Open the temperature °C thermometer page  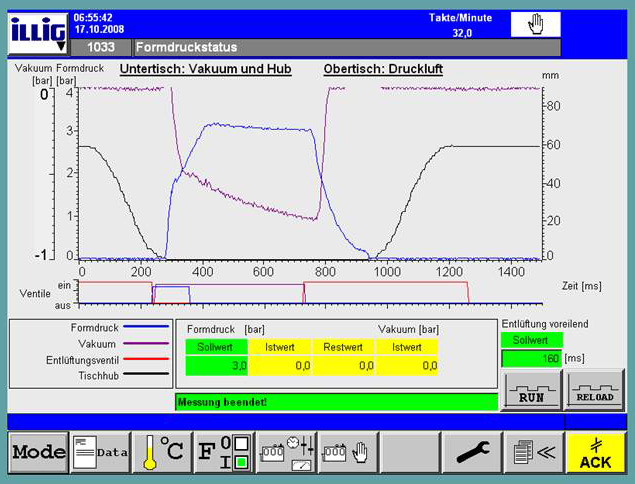(163, 452)
